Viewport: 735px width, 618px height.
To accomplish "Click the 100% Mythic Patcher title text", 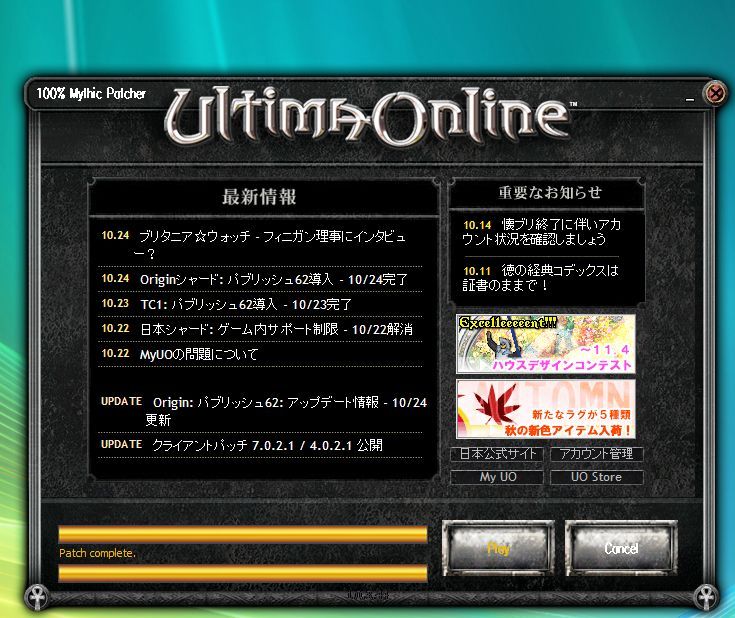I will coord(91,93).
